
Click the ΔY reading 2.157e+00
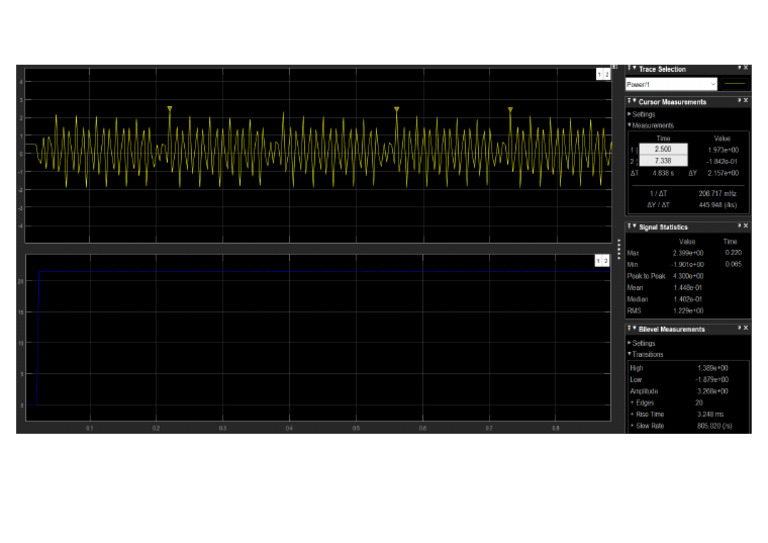click(723, 173)
